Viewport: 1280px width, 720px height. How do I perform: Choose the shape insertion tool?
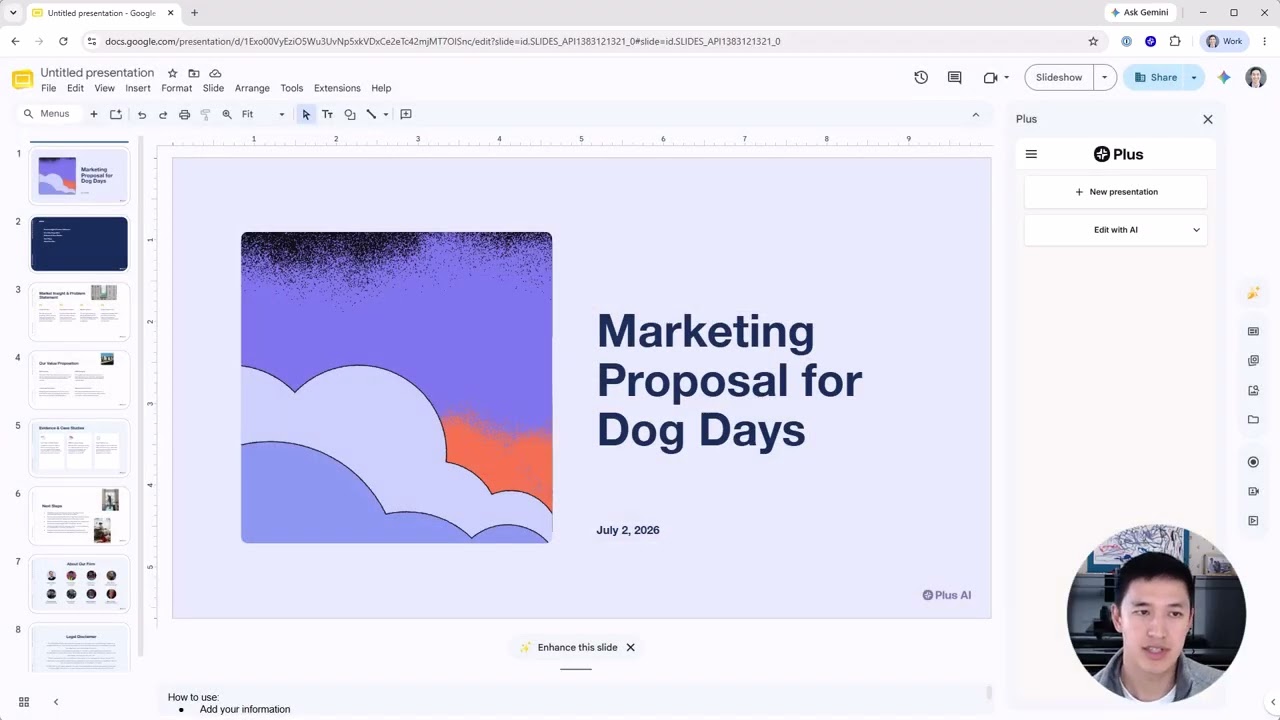point(349,114)
